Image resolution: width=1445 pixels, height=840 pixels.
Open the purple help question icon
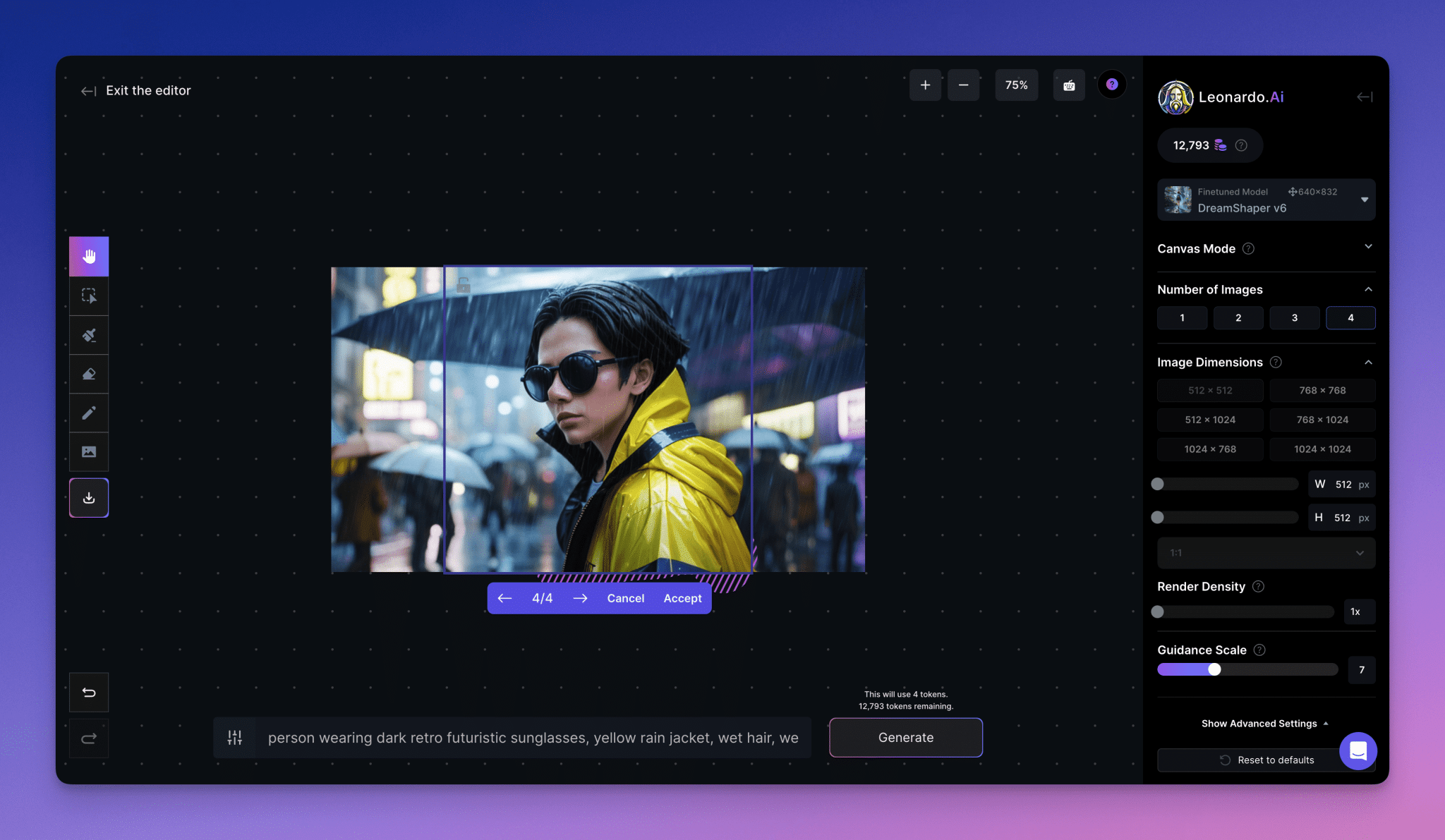1112,85
